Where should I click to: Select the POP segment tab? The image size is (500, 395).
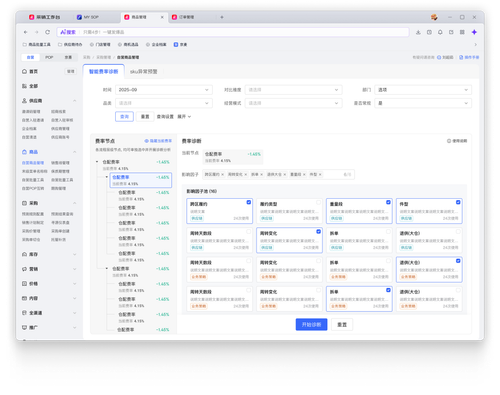49,57
